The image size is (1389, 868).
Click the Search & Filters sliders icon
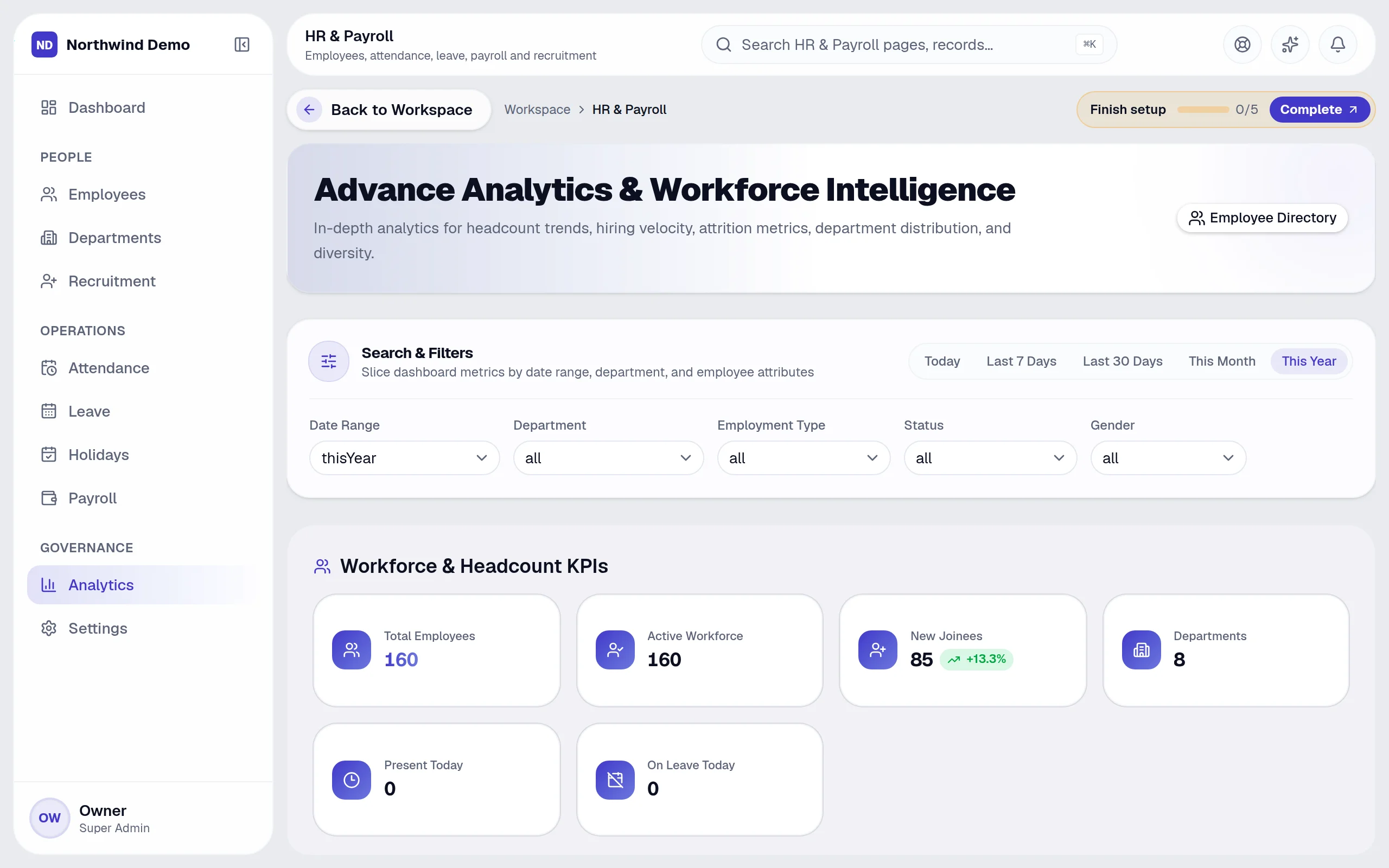point(328,361)
